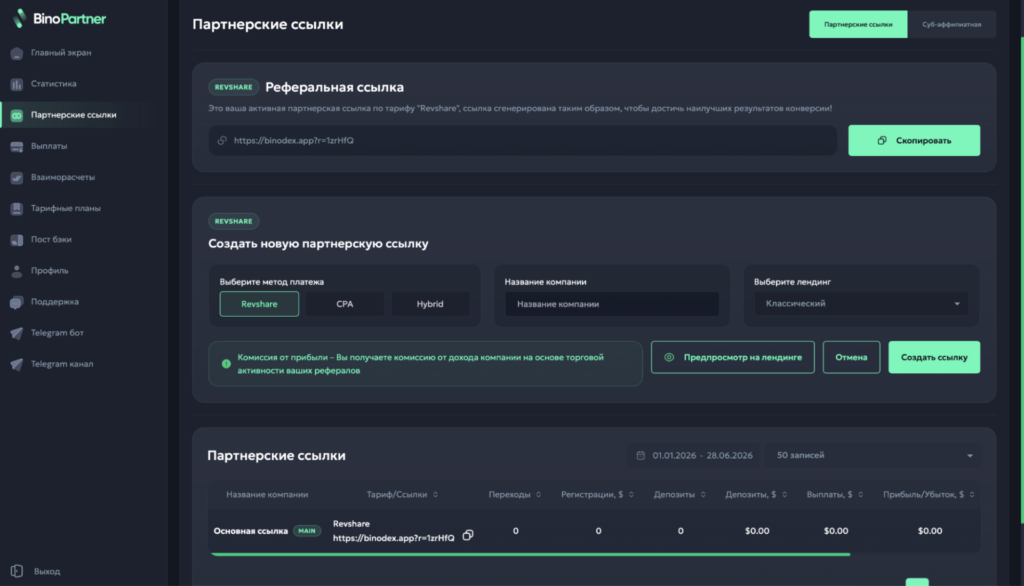Click the Название компании input field
Screen dimensions: 1024x586
pos(612,304)
